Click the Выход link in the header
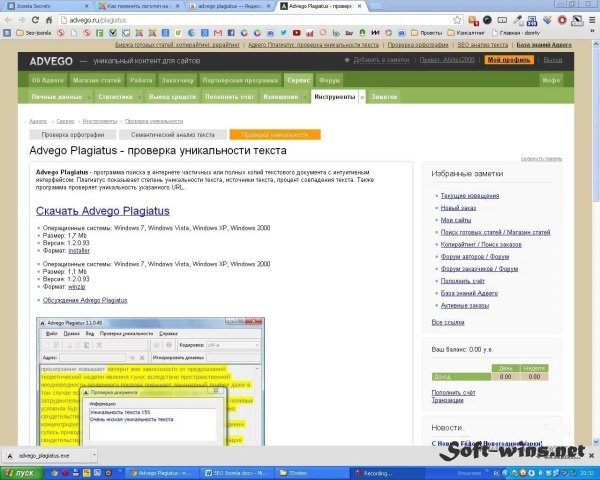 [553, 60]
